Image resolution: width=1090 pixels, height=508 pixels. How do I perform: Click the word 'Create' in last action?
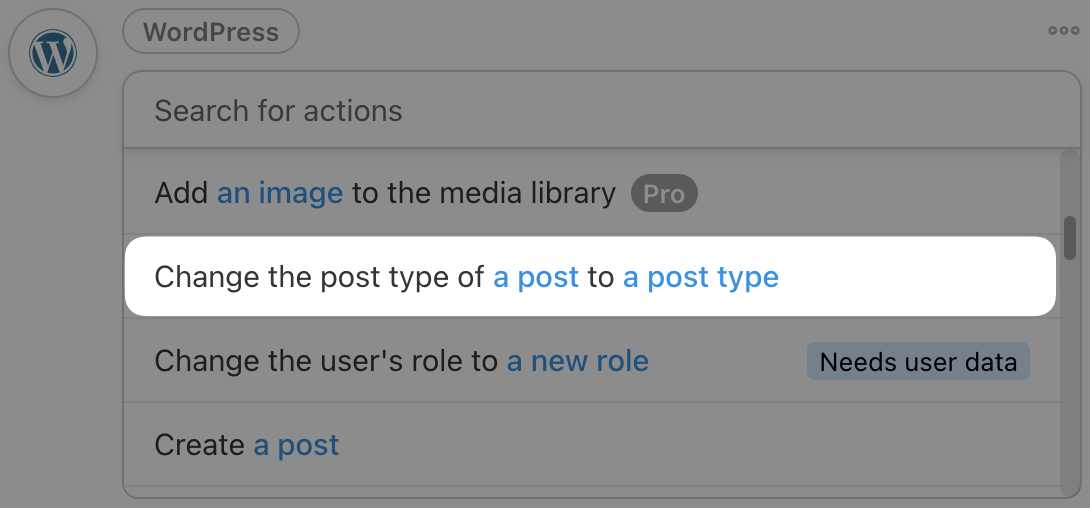pyautogui.click(x=199, y=445)
